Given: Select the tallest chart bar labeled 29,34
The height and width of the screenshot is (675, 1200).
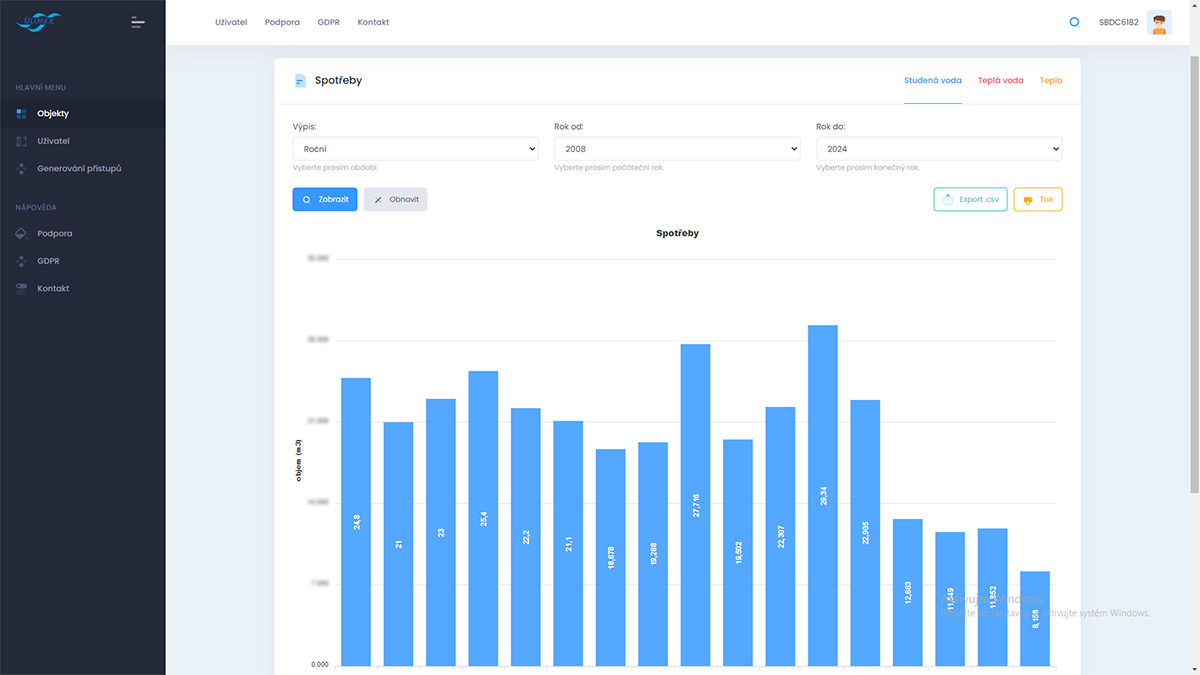Looking at the screenshot, I should pos(823,495).
